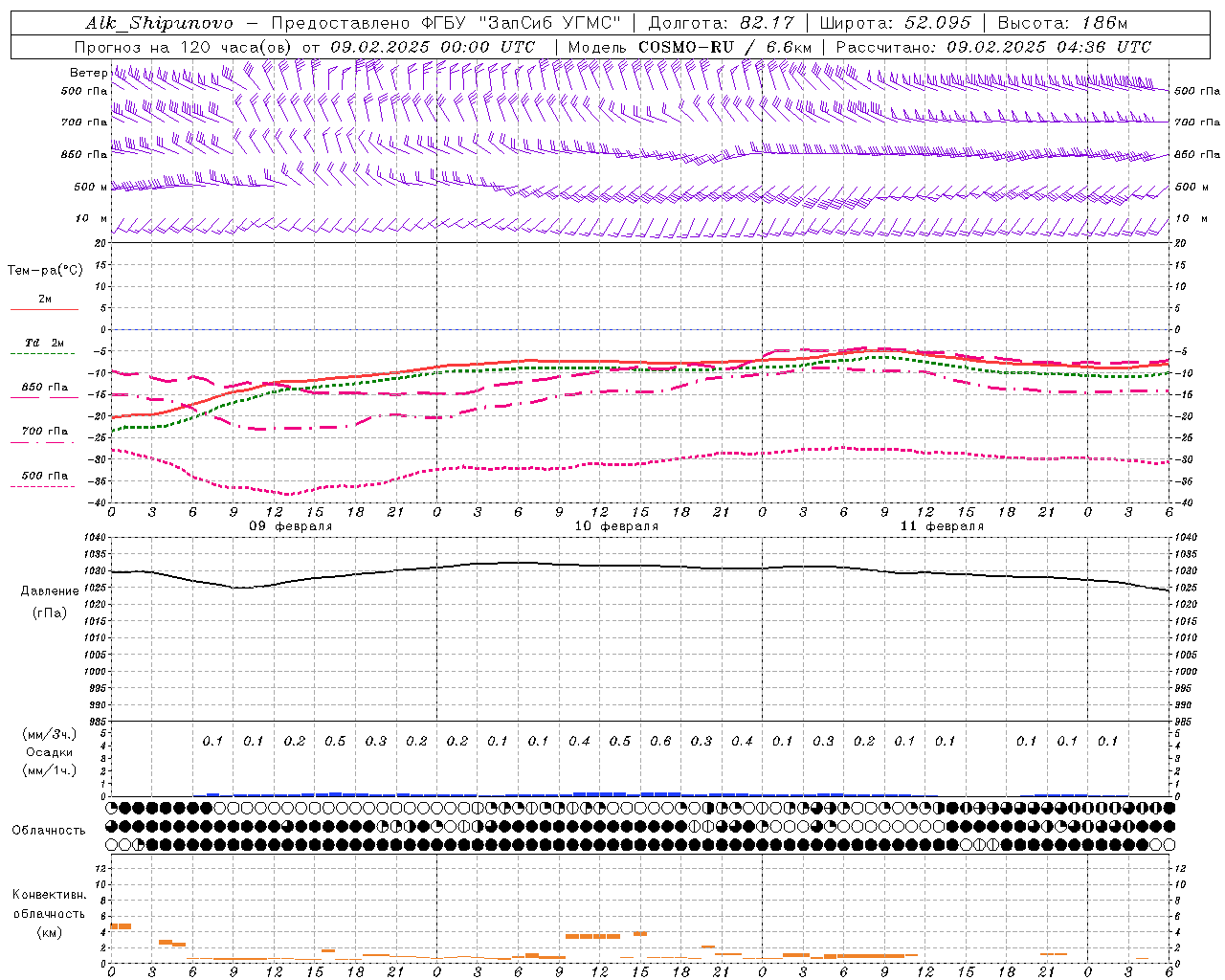The image size is (1225, 980).
Task: Click the '(мм/3ч.)' unit label
Action: tap(50, 734)
